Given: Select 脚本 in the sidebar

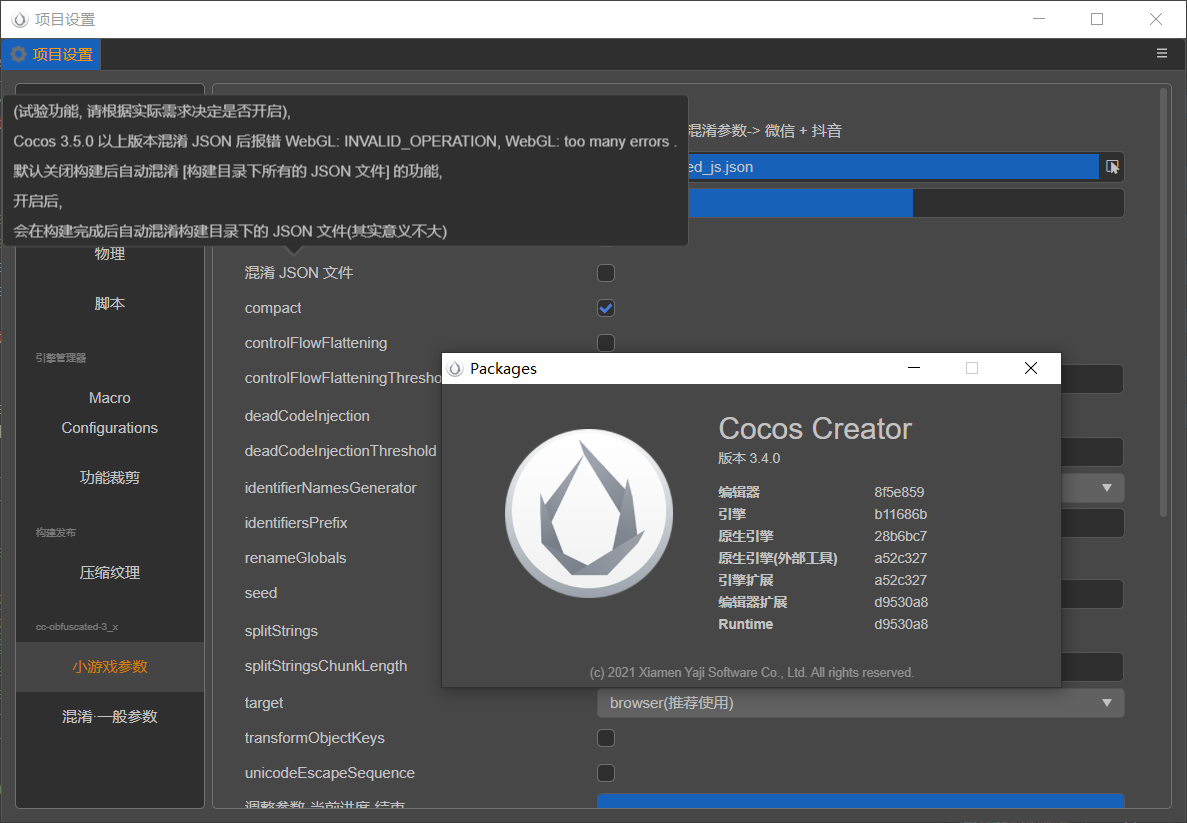Looking at the screenshot, I should [110, 304].
